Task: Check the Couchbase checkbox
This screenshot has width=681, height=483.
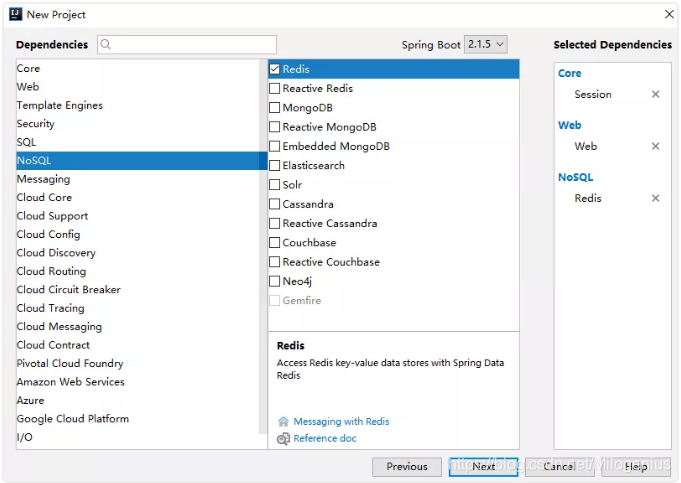Action: pos(274,243)
